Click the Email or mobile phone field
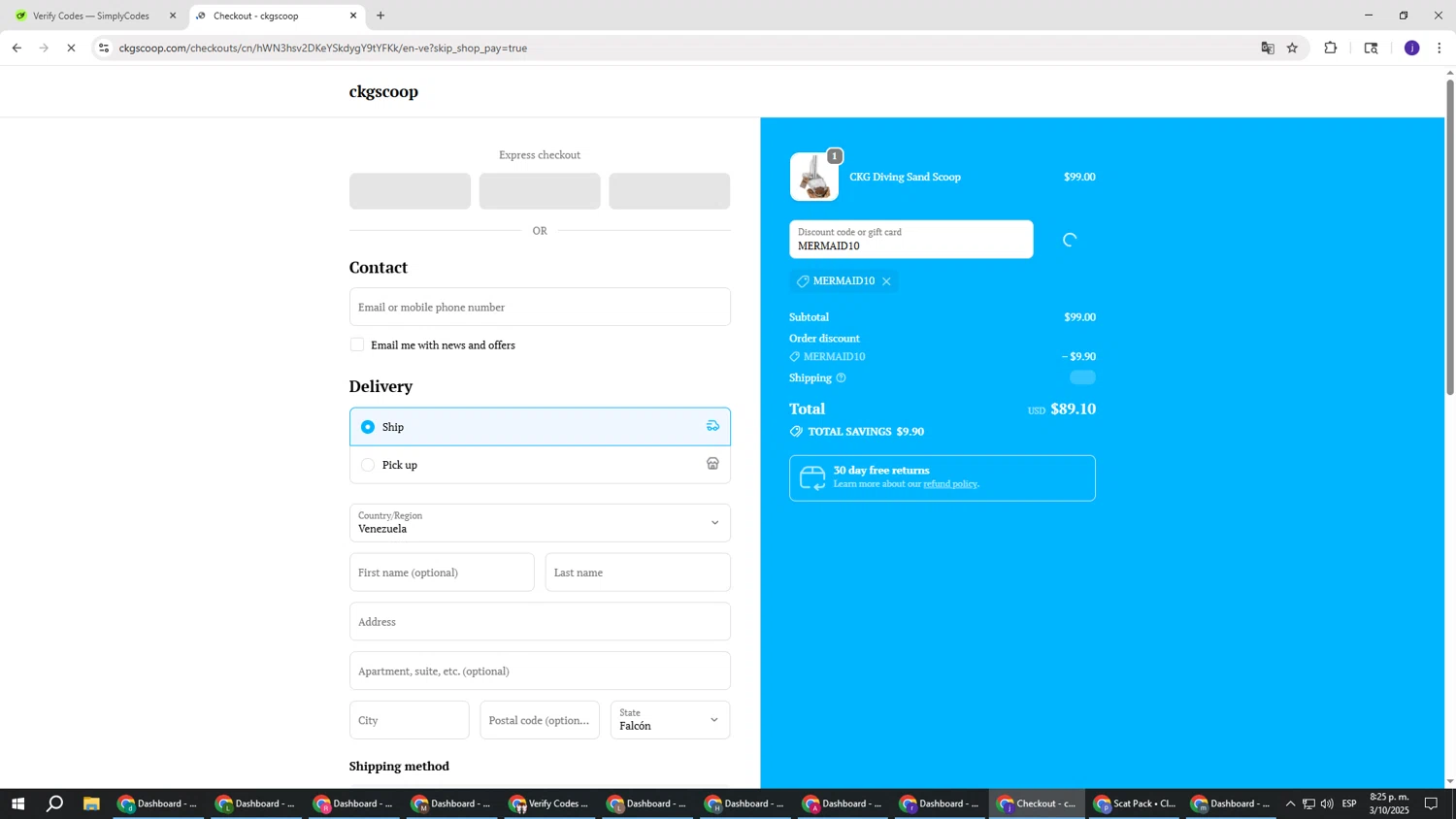1456x819 pixels. point(540,307)
